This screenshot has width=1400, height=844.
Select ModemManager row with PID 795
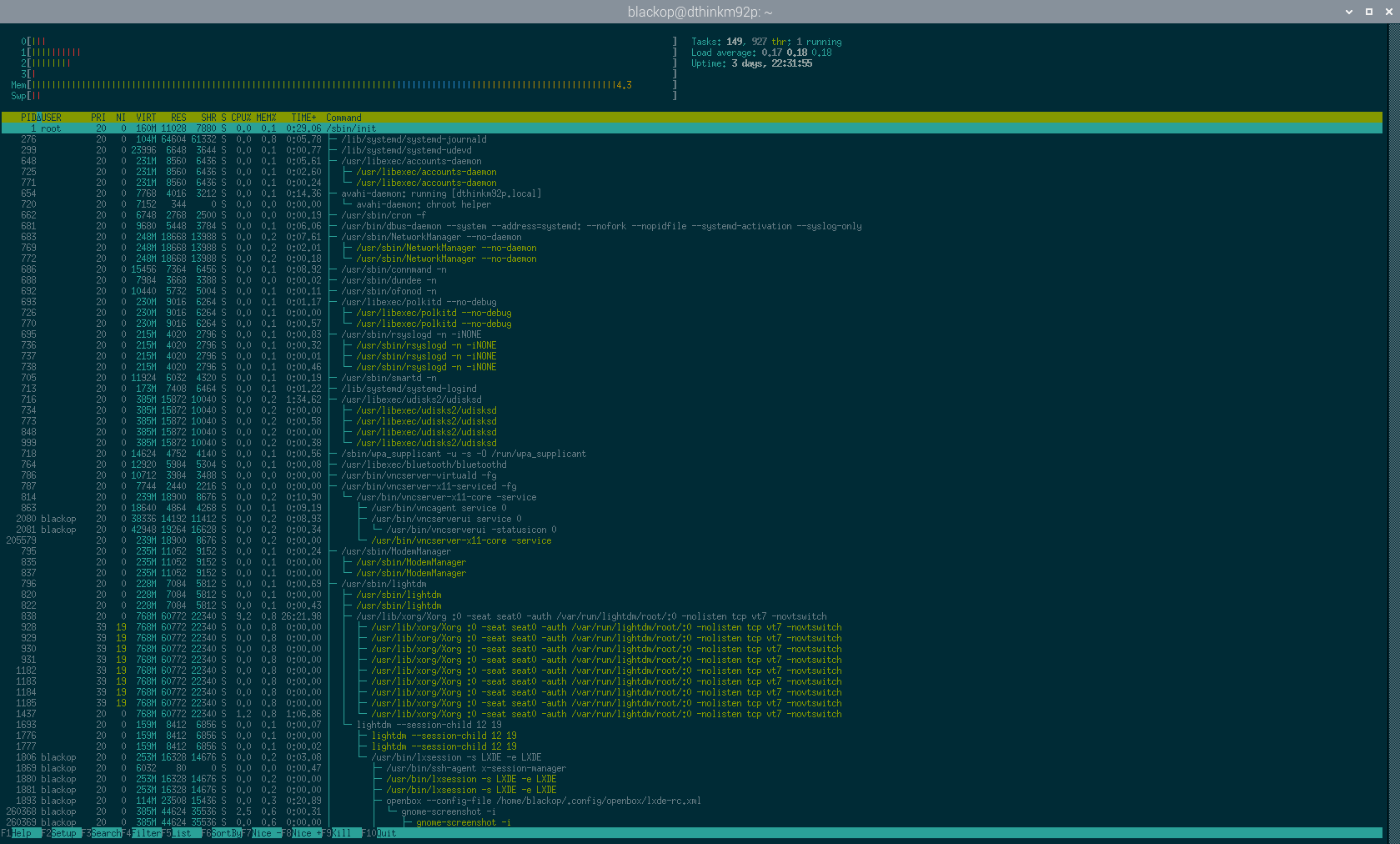tap(692, 551)
